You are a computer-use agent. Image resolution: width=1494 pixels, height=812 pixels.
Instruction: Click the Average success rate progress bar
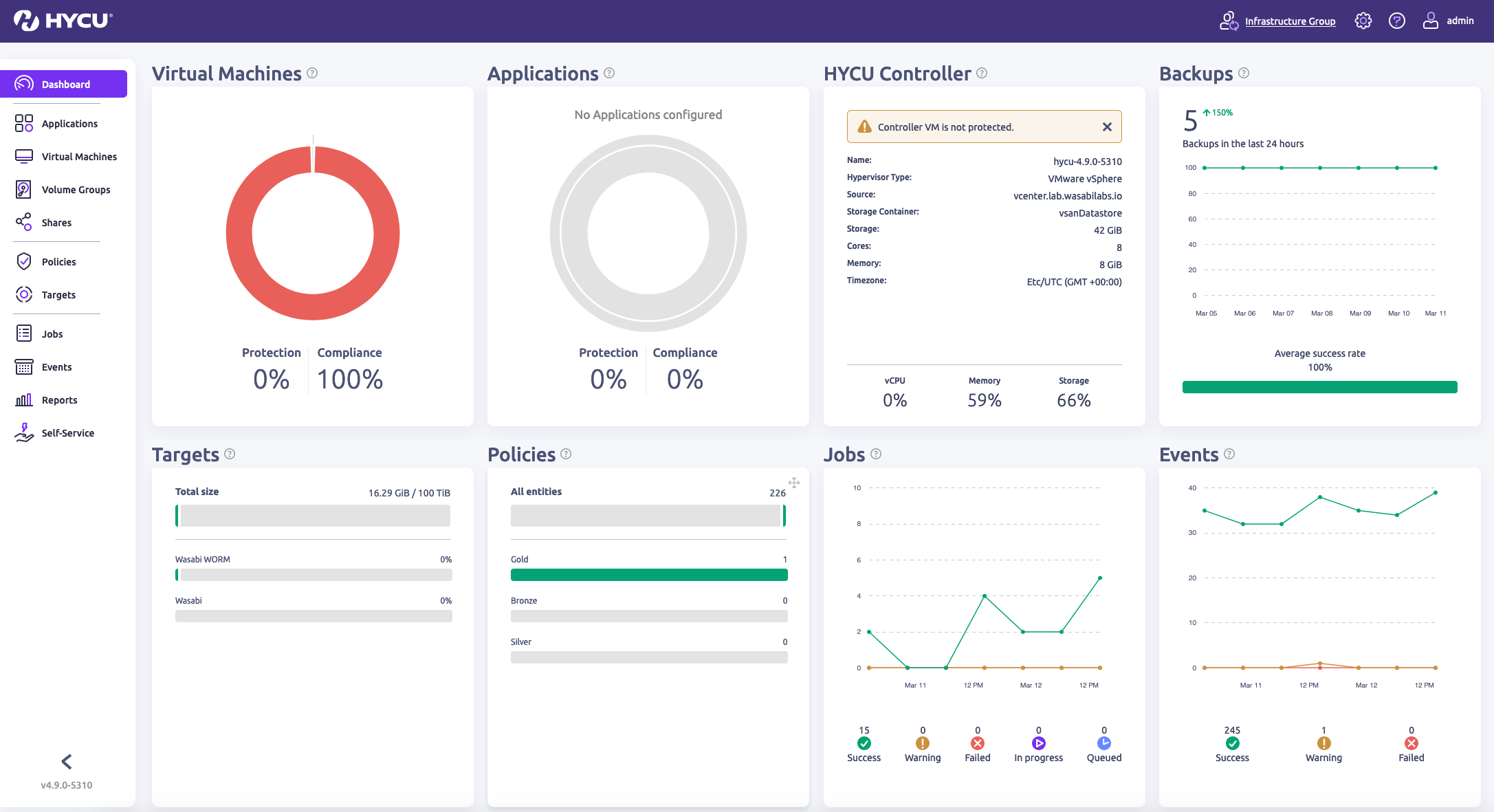tap(1319, 386)
